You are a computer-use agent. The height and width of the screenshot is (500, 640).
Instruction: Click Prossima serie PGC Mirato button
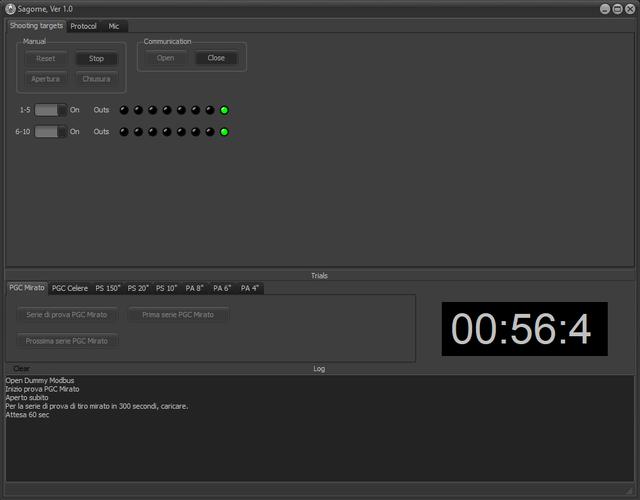[x=67, y=341]
